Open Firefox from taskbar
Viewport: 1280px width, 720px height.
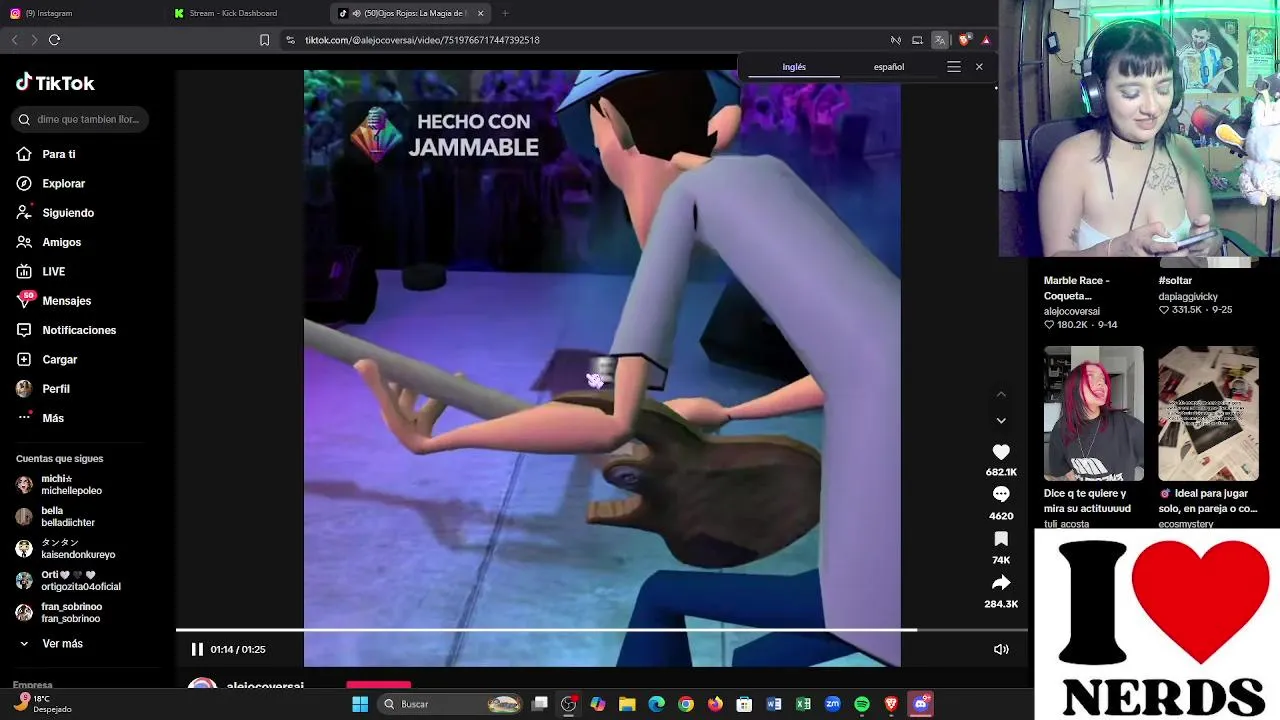tap(715, 704)
